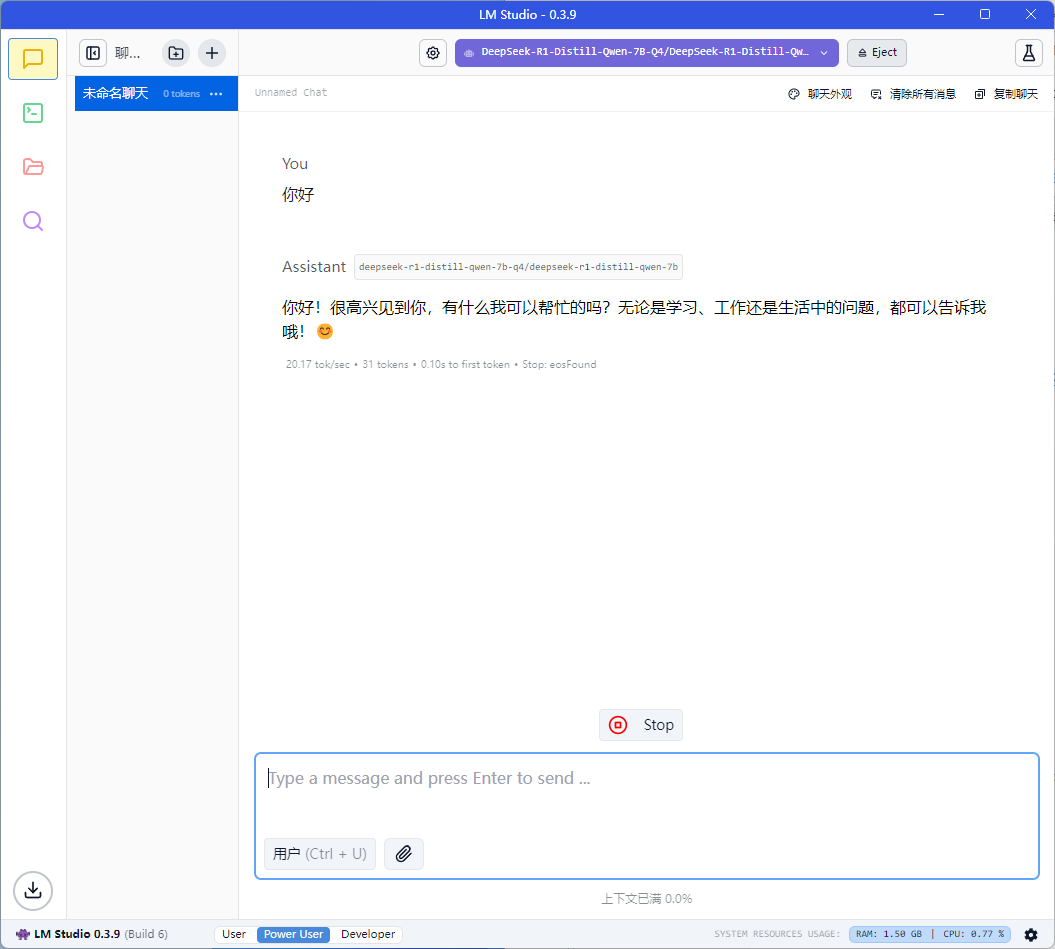Open model settings gear next to model selector

433,53
